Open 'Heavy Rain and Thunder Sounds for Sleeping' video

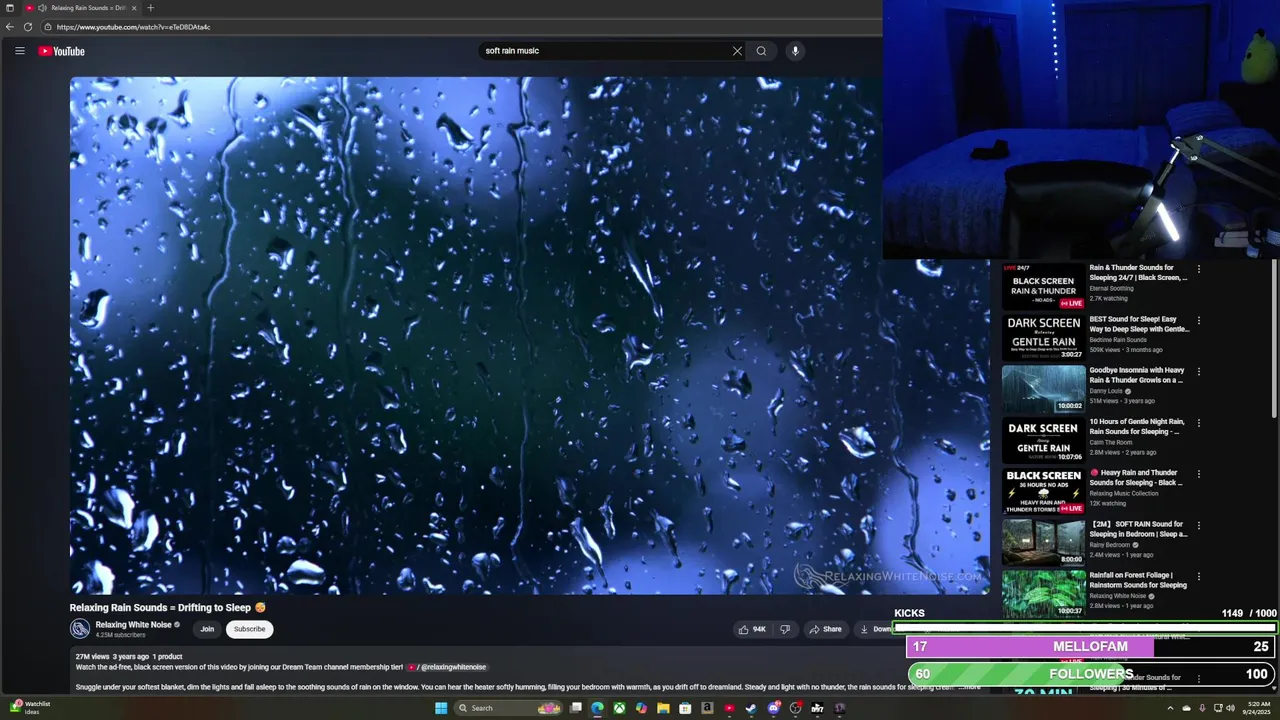click(1136, 478)
